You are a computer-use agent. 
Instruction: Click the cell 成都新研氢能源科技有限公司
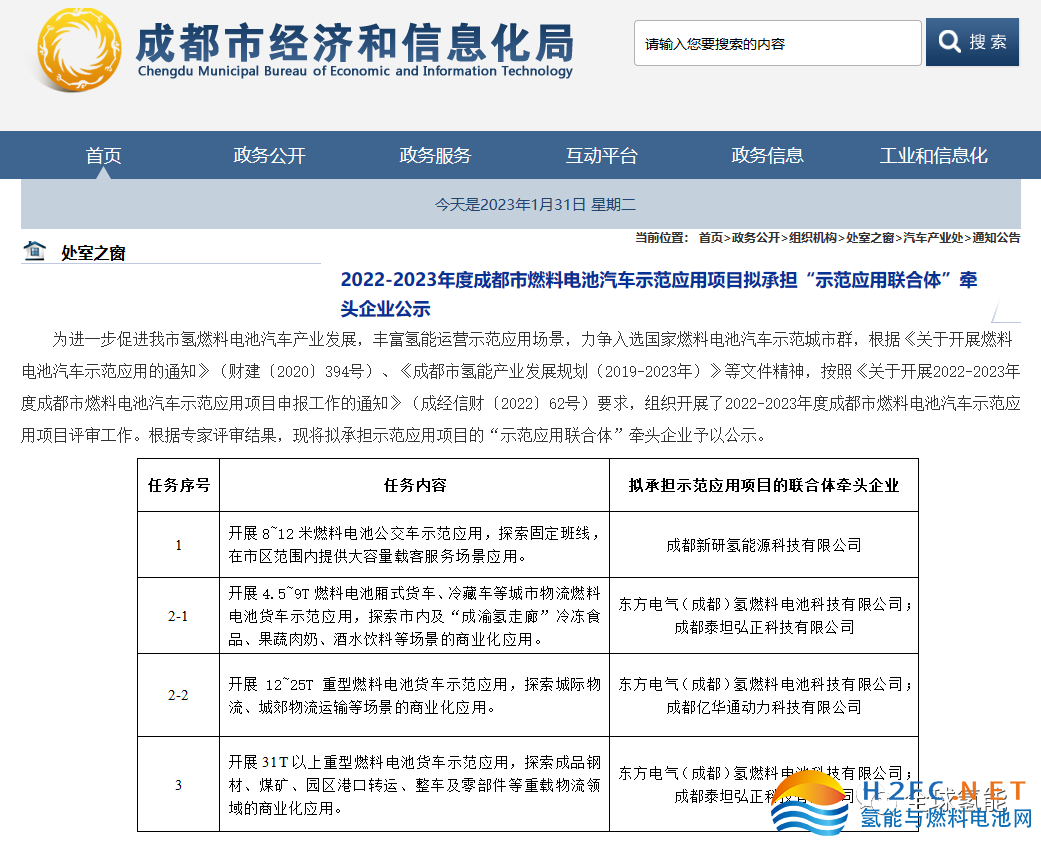[763, 545]
